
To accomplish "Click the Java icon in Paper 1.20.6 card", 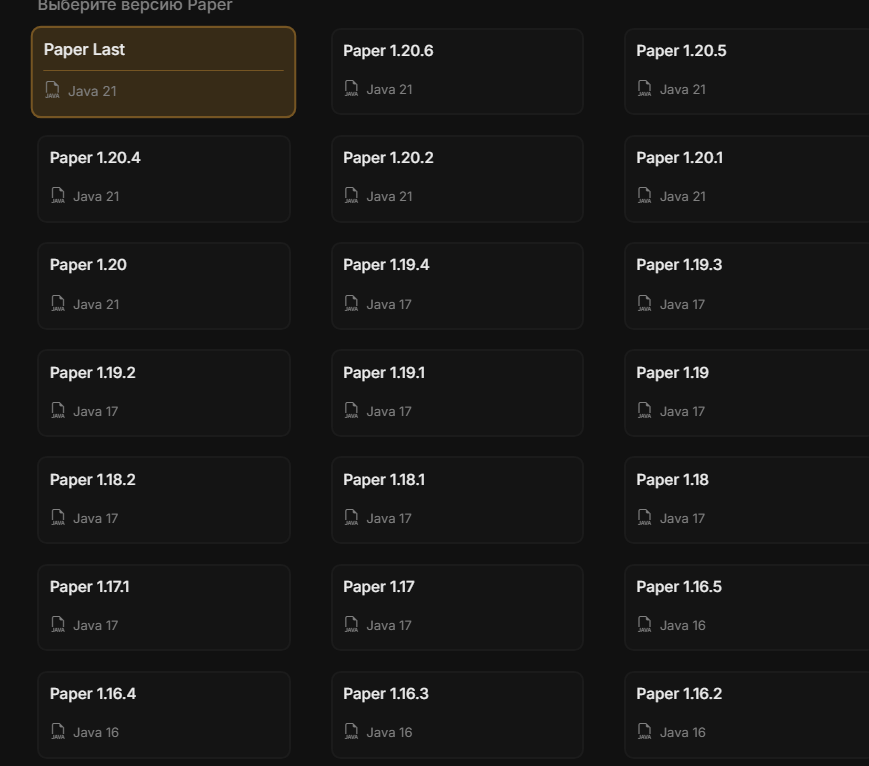I will pyautogui.click(x=351, y=88).
